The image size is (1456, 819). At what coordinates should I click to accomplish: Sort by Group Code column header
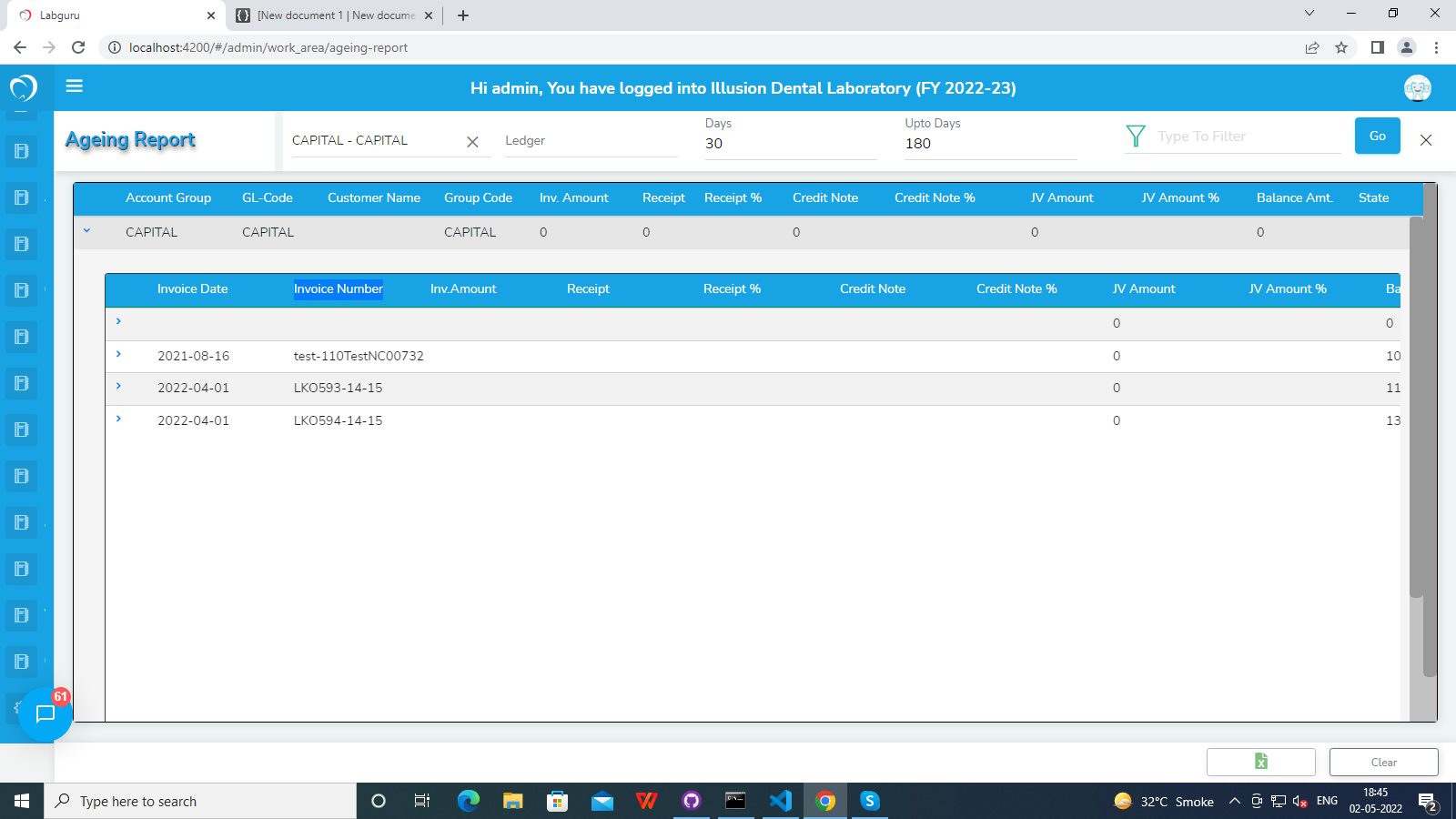(x=478, y=197)
